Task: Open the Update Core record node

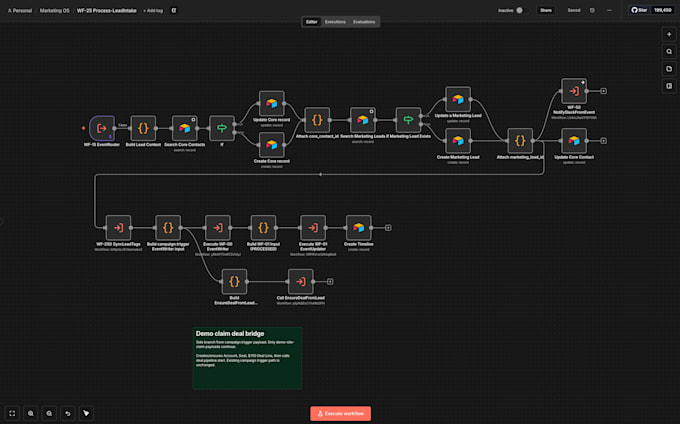Action: (x=271, y=104)
